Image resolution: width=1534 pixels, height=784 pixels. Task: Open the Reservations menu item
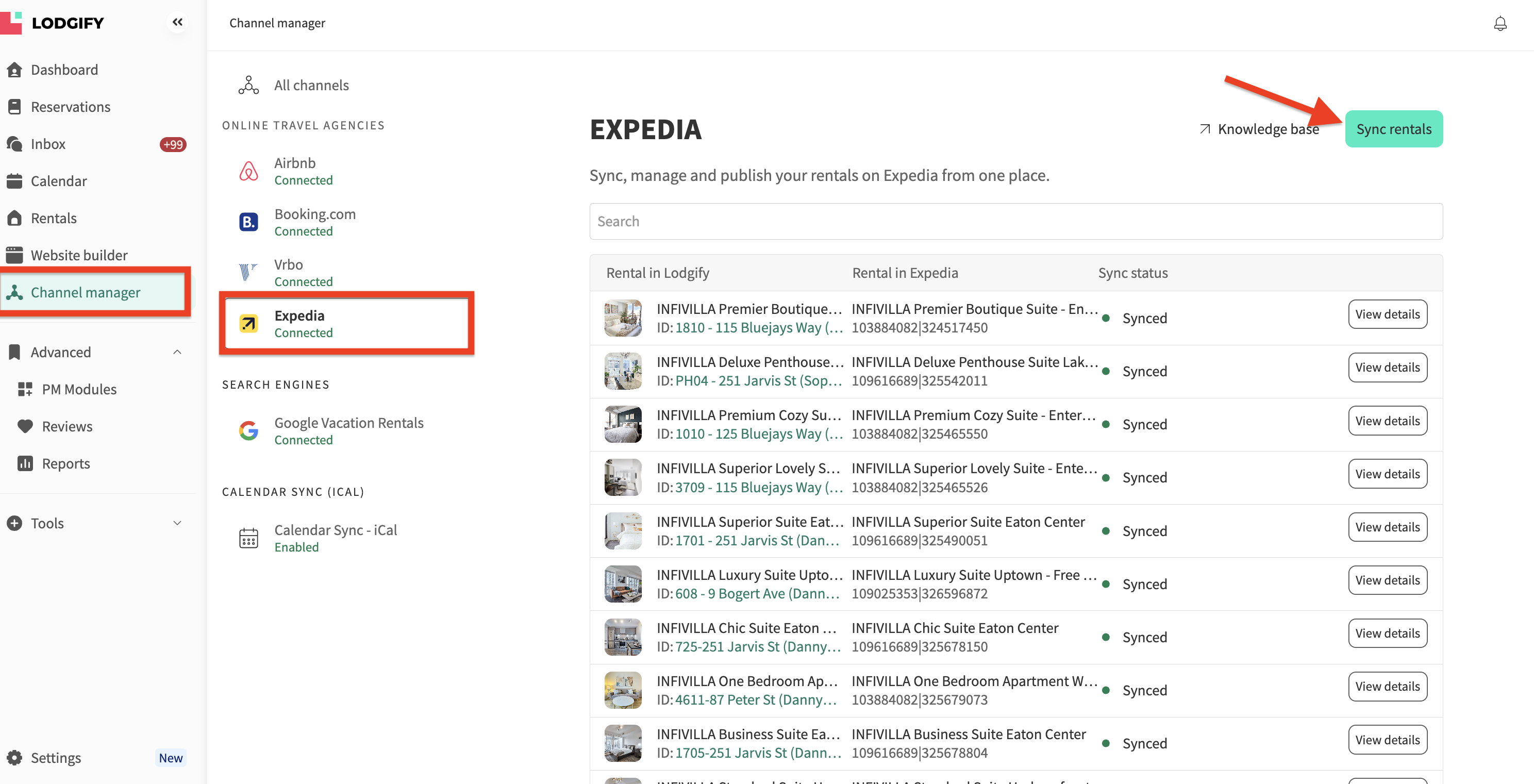[70, 107]
